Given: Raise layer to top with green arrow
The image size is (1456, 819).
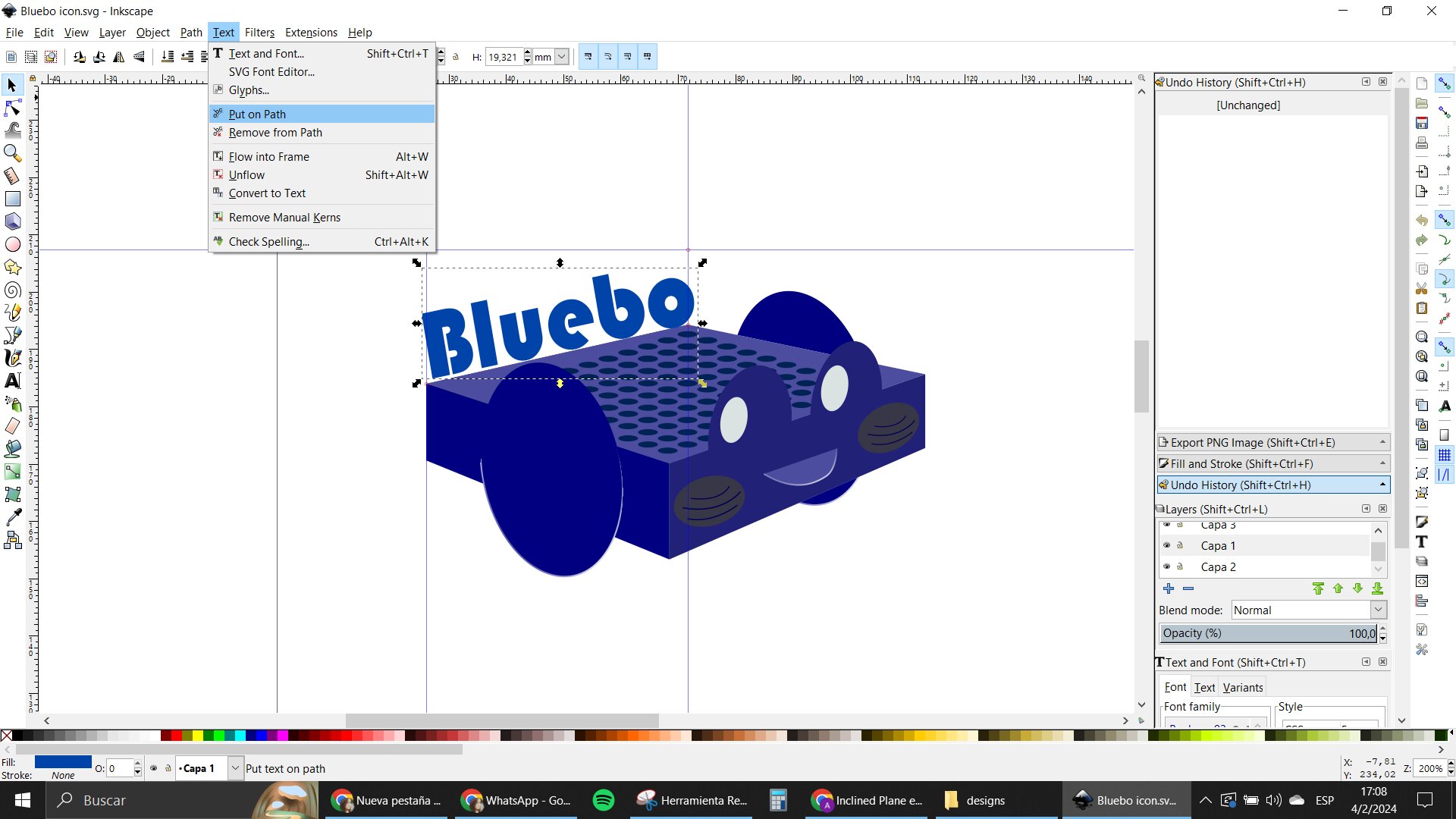Looking at the screenshot, I should [x=1318, y=588].
